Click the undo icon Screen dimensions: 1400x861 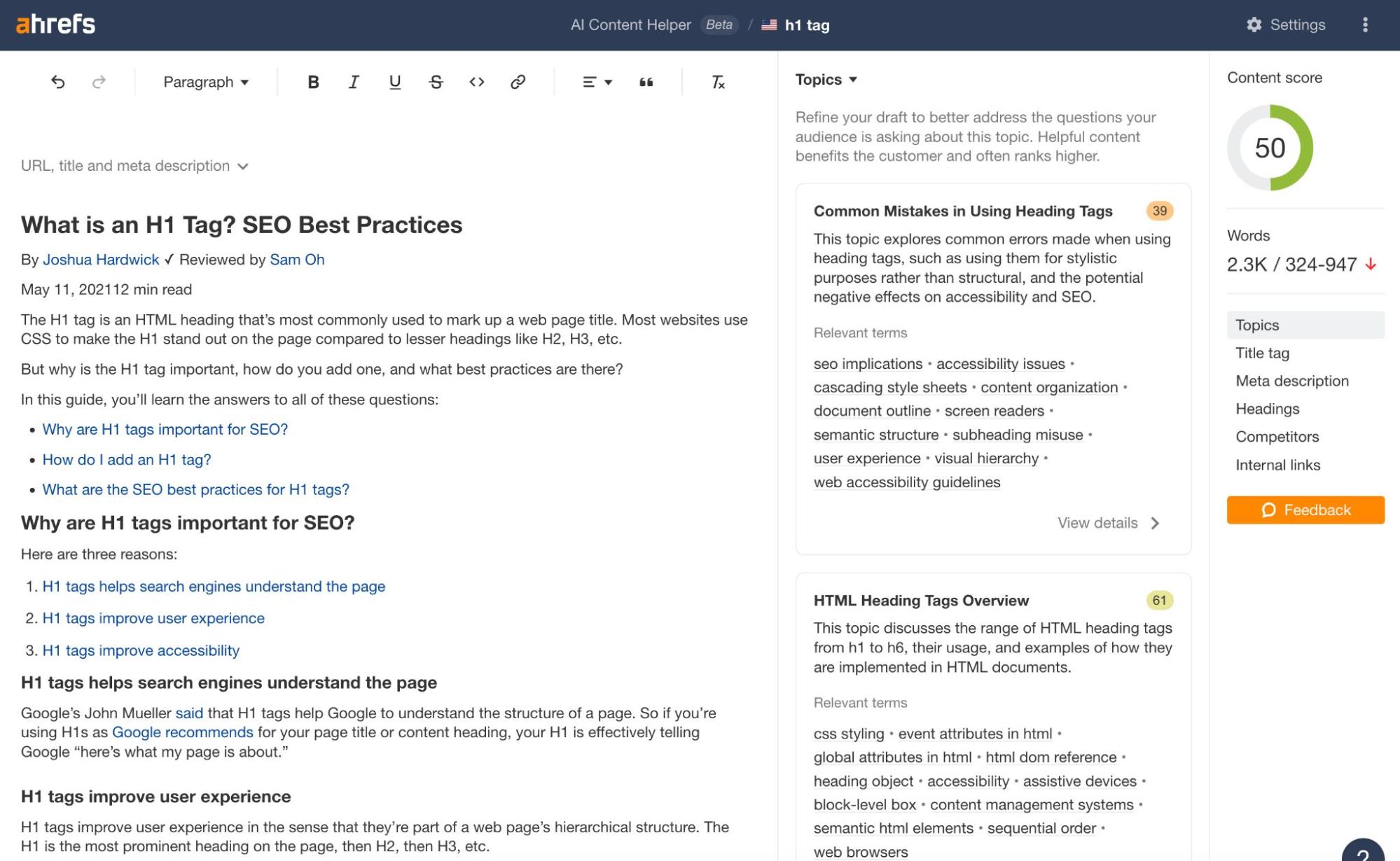coord(58,81)
